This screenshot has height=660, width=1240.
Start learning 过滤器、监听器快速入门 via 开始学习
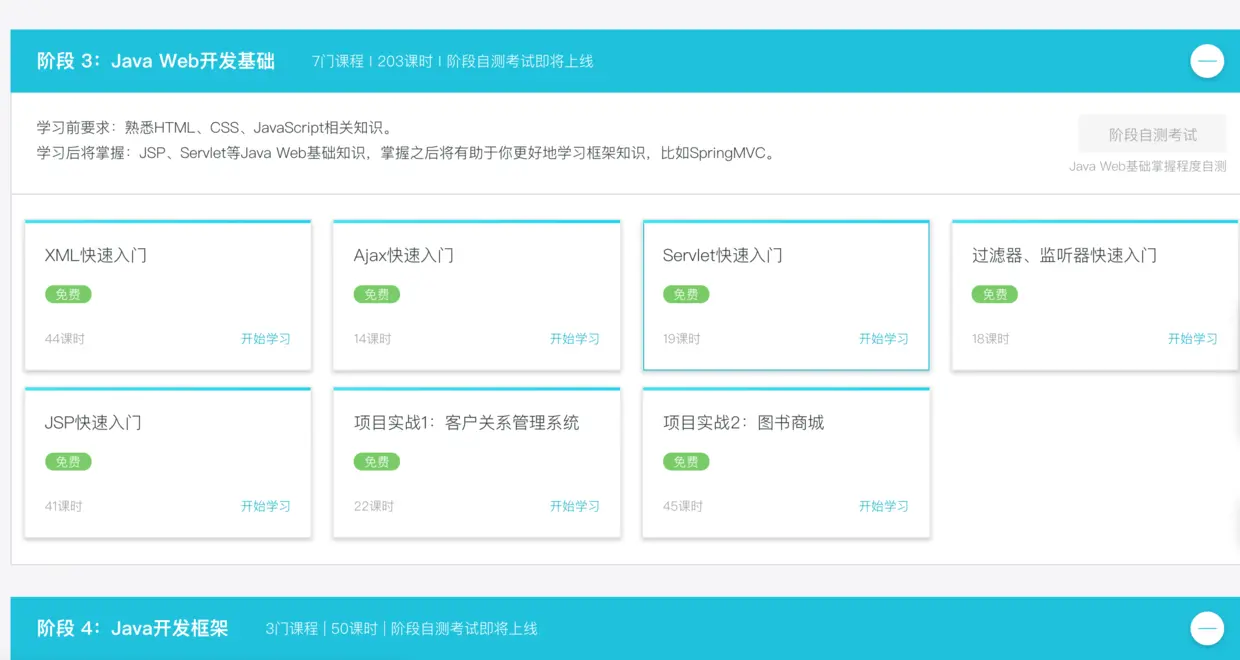point(1193,339)
